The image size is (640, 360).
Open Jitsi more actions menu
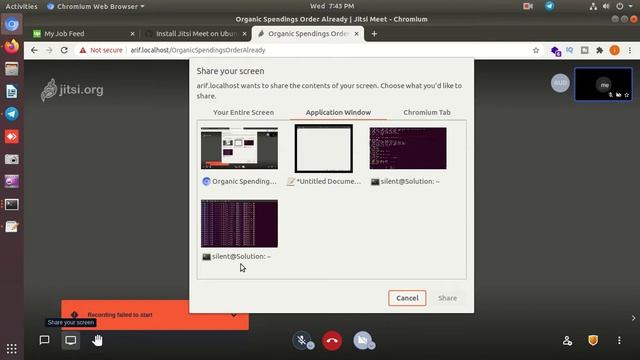pyautogui.click(x=619, y=340)
